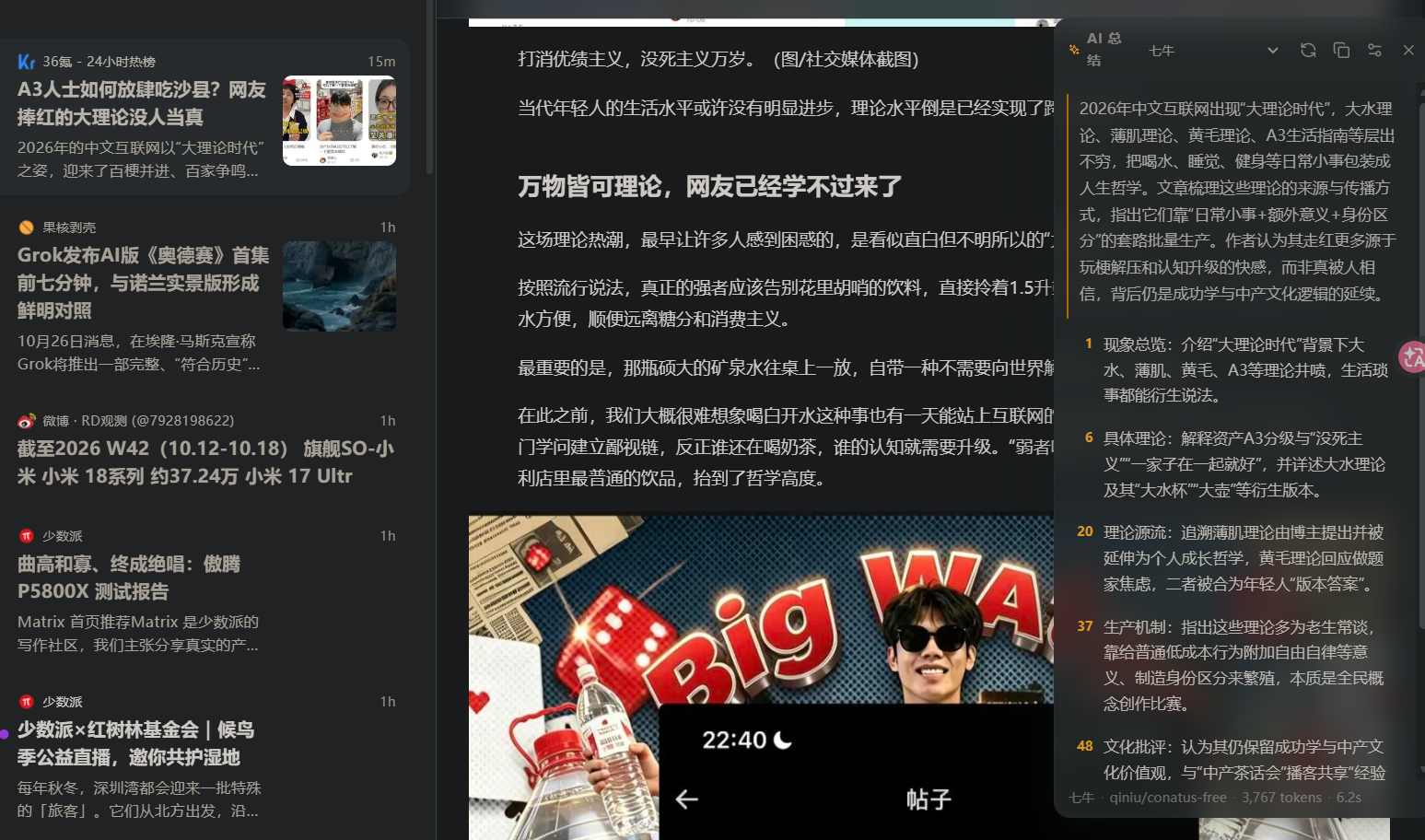The width and height of the screenshot is (1425, 840).
Task: Click the AI sparkle icon
Action: pyautogui.click(x=1074, y=50)
